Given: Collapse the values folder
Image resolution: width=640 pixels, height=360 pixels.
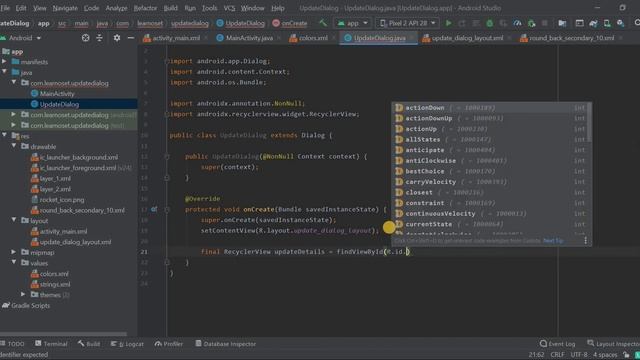Looking at the screenshot, I should coord(14,262).
